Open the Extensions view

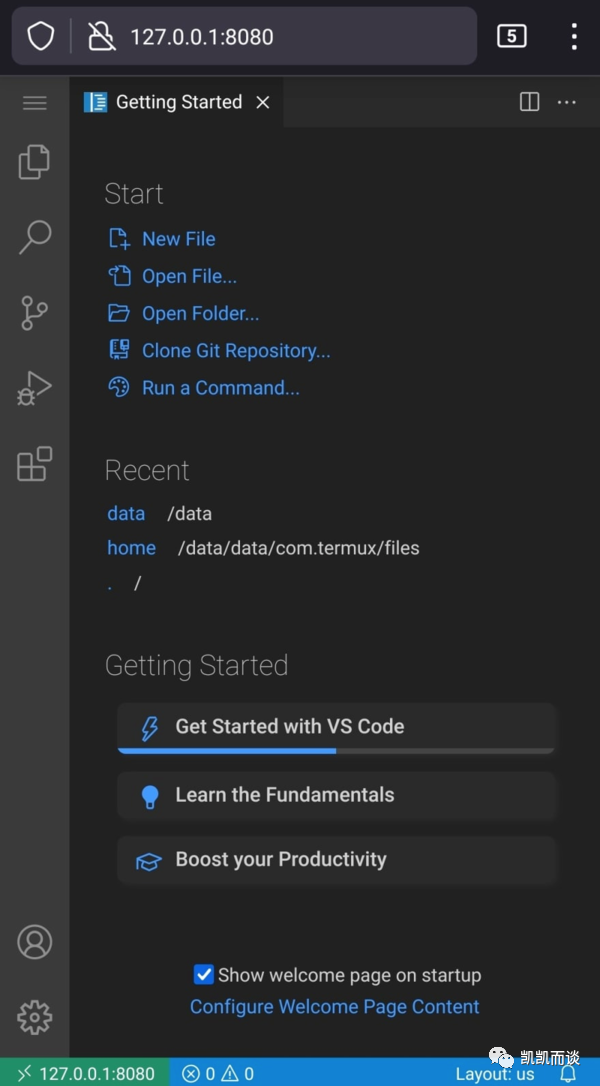35,463
